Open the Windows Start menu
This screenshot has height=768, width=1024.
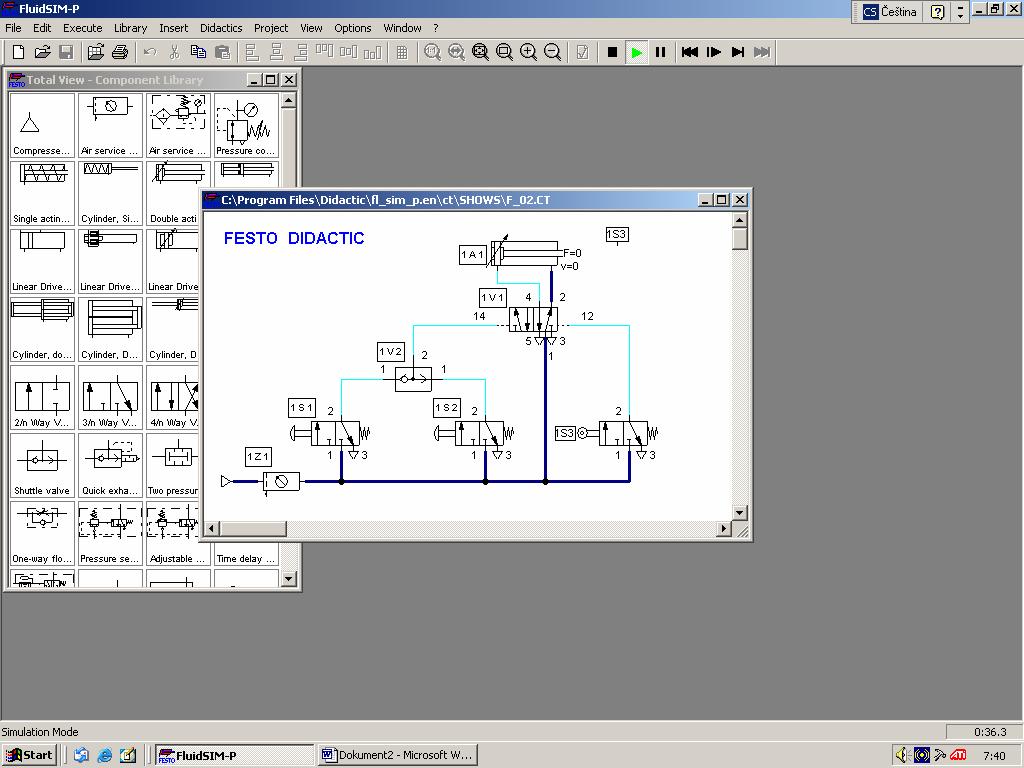[x=29, y=756]
